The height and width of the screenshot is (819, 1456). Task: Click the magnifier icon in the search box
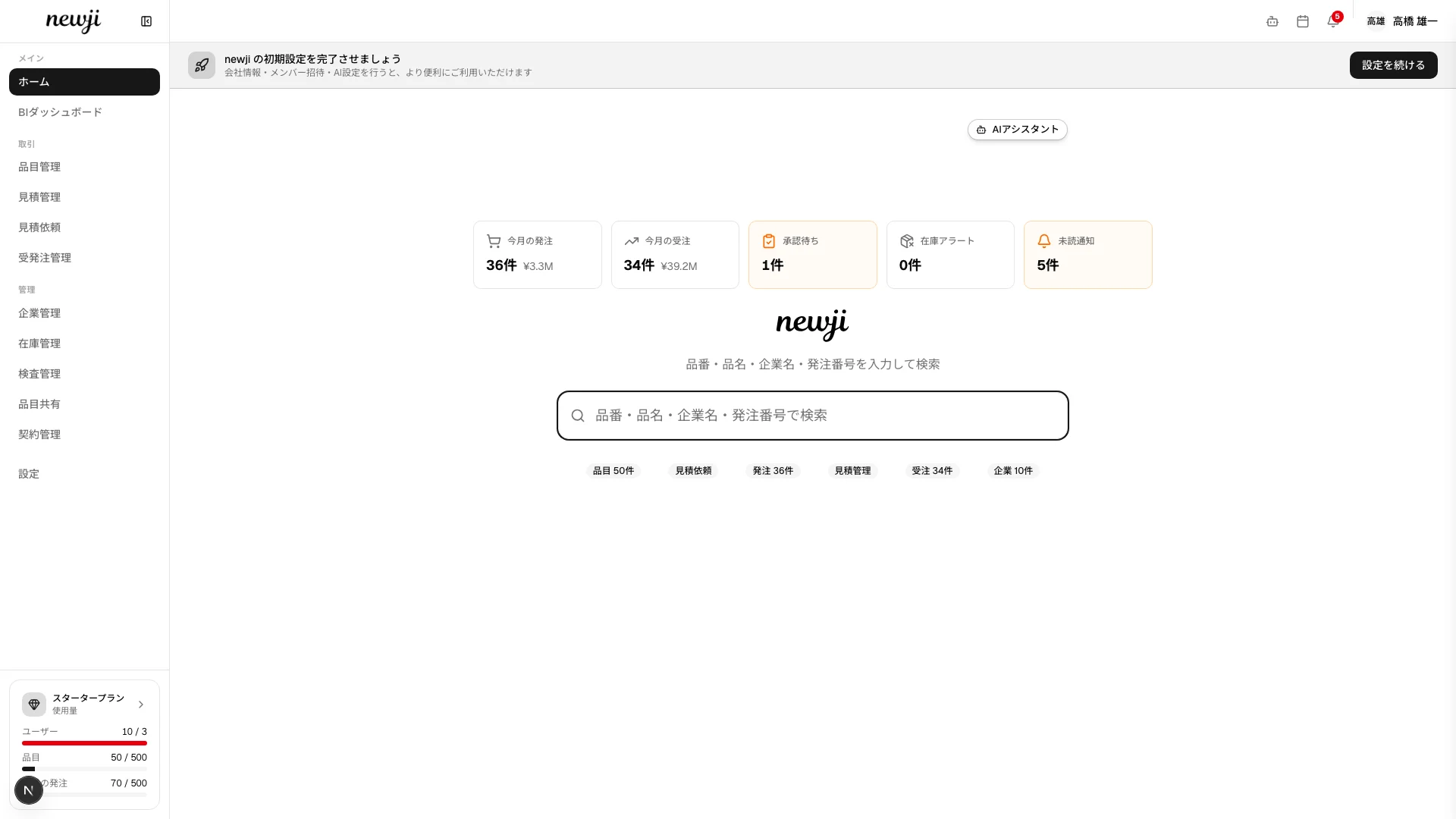(578, 416)
